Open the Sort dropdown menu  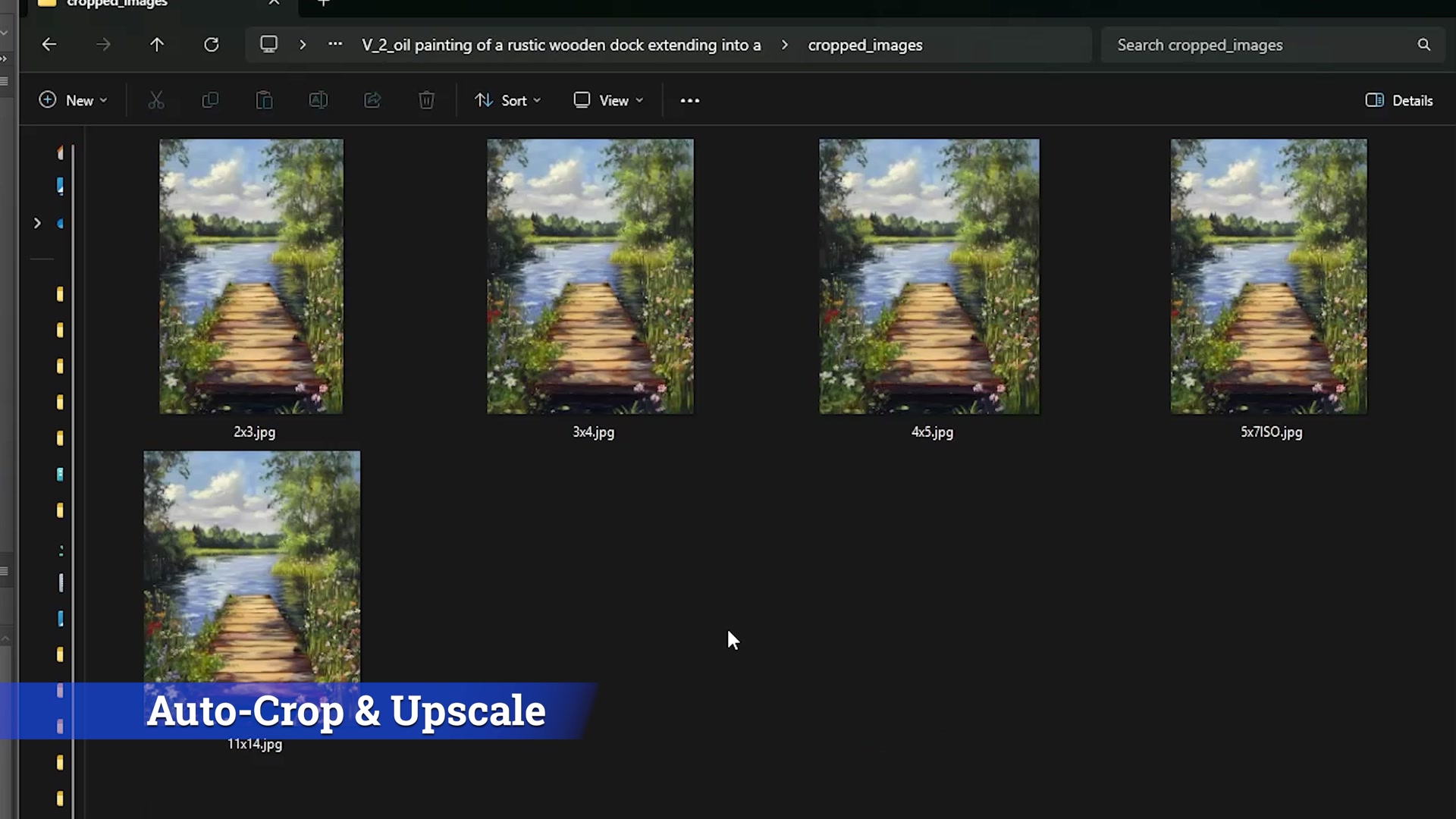(x=508, y=100)
